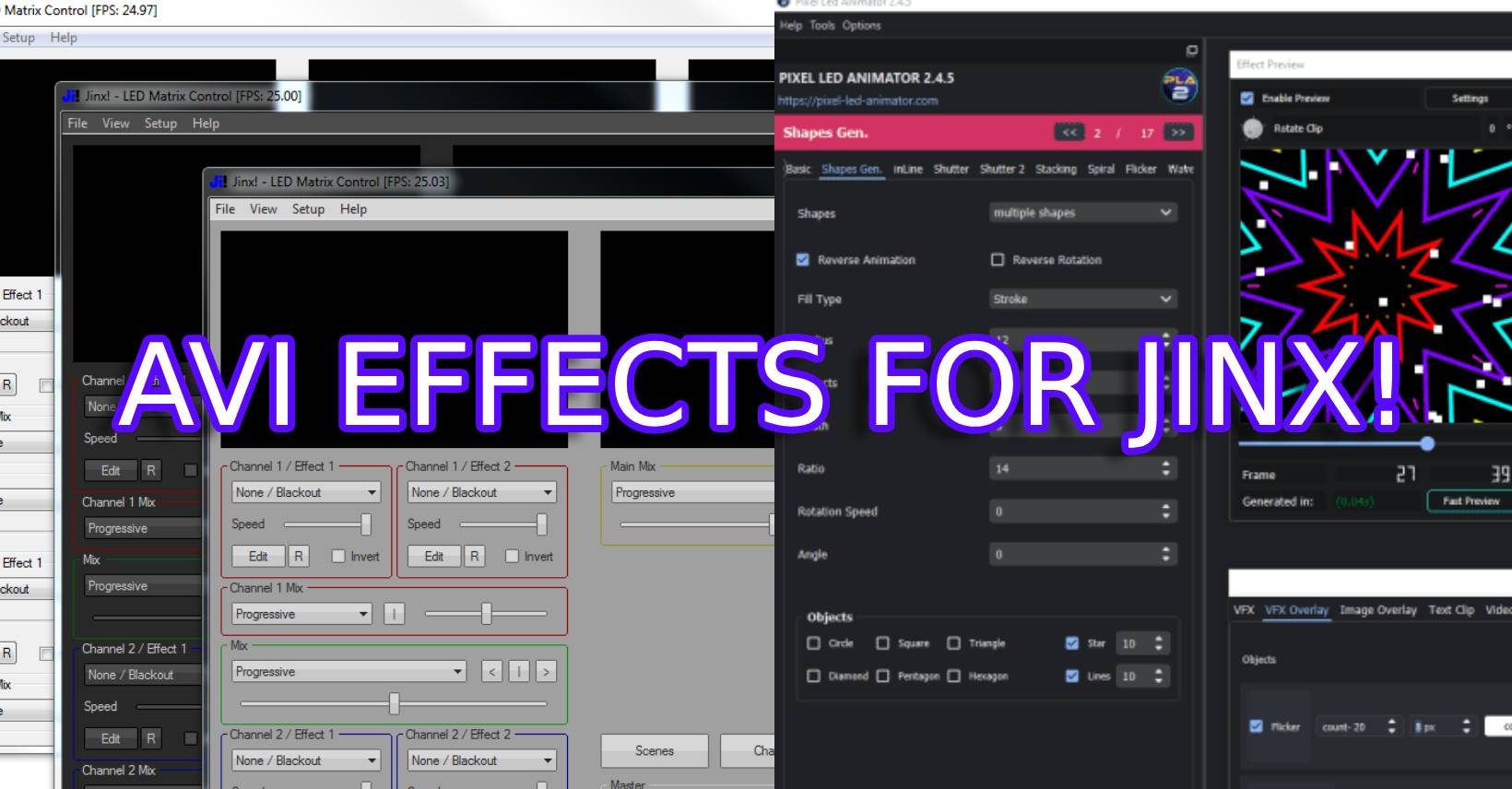Adjust the Ratio value stepper
The image size is (1512, 789).
[1166, 468]
